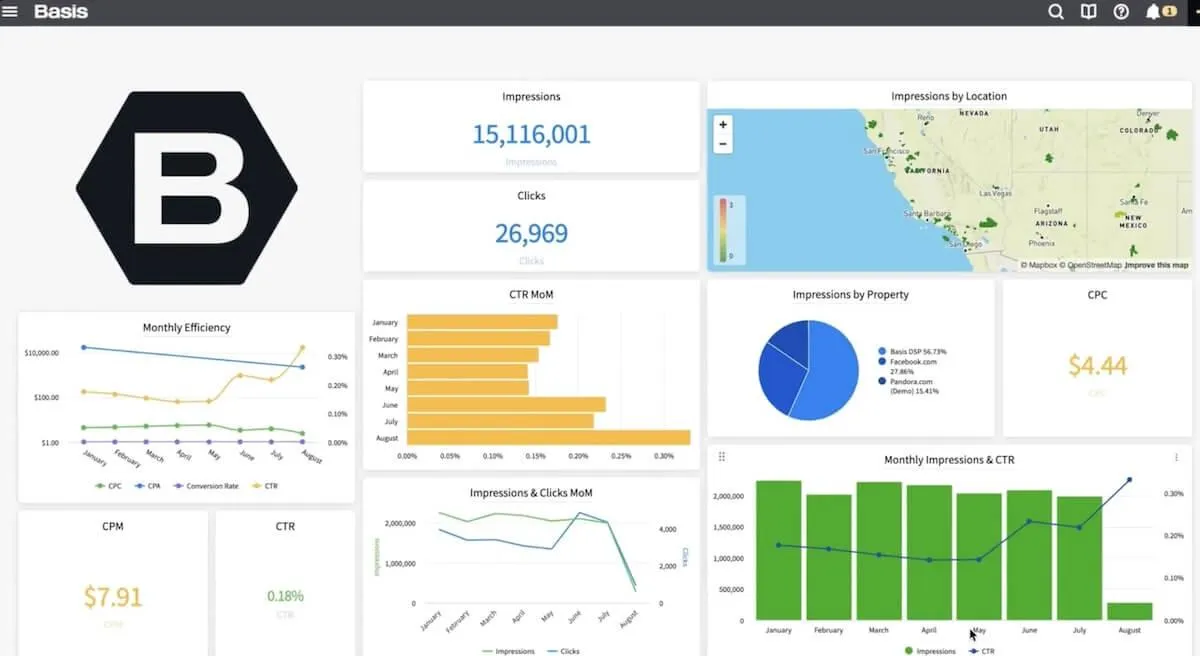Click the 0.18% CTR value
Image resolution: width=1200 pixels, height=656 pixels.
[285, 596]
